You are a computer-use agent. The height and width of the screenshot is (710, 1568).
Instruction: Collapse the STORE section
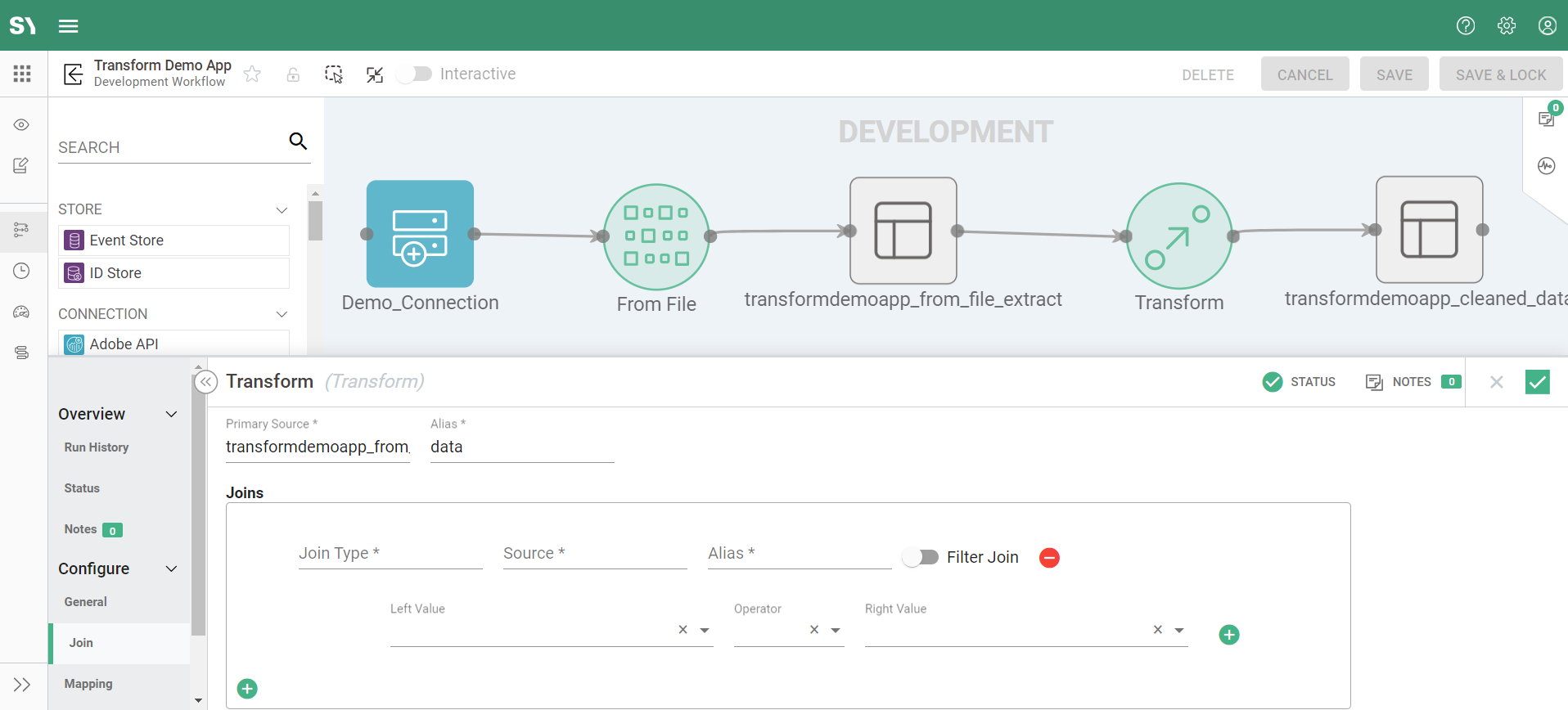[x=282, y=210]
